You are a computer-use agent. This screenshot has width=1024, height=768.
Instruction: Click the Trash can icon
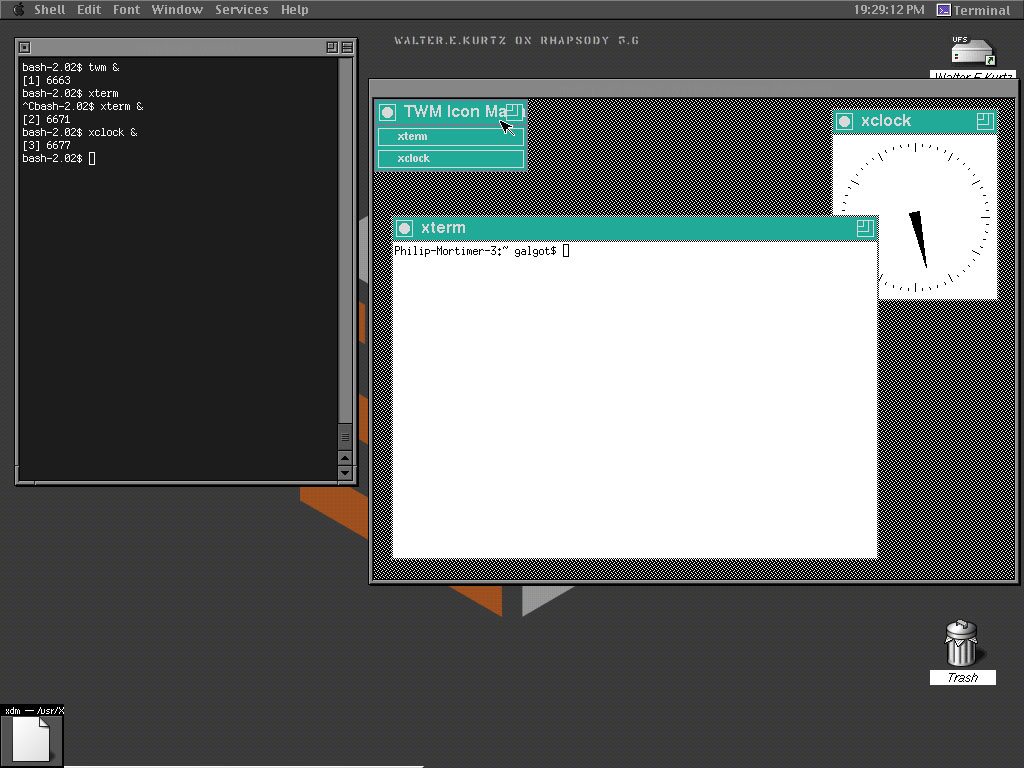pos(961,643)
